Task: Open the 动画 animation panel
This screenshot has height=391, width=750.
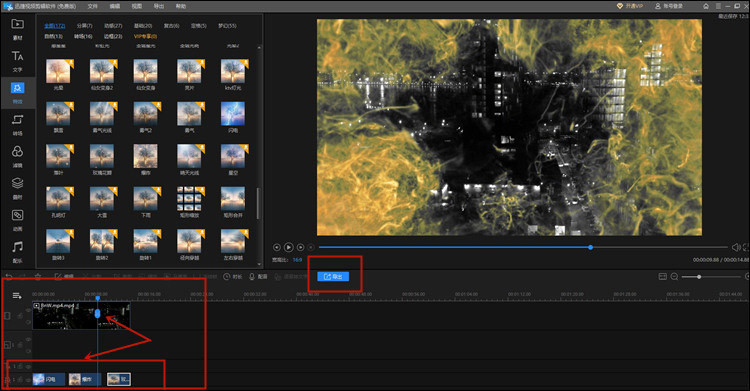Action: (18, 220)
